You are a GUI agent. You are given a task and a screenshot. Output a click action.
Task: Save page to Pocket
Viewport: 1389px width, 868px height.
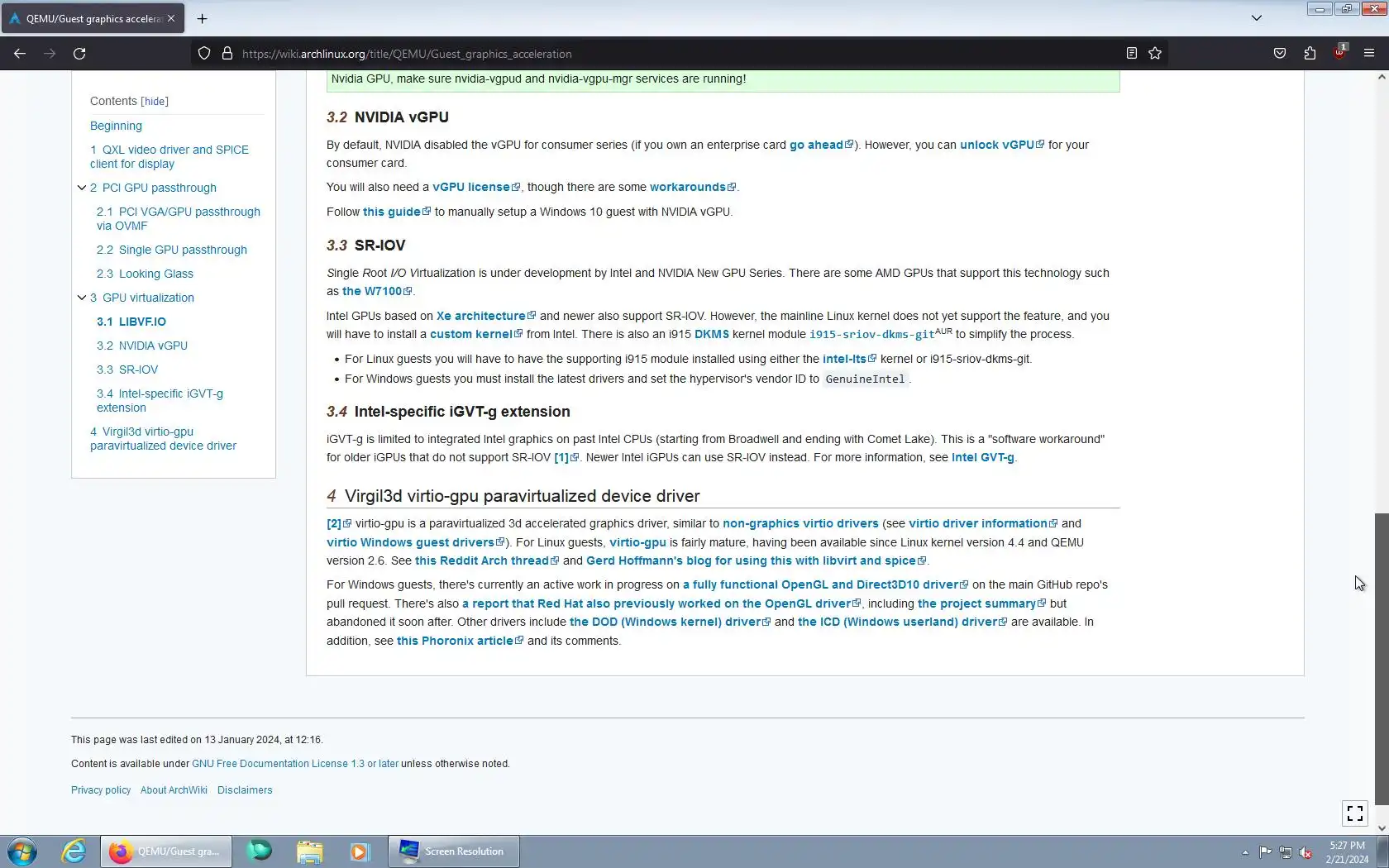pyautogui.click(x=1280, y=54)
